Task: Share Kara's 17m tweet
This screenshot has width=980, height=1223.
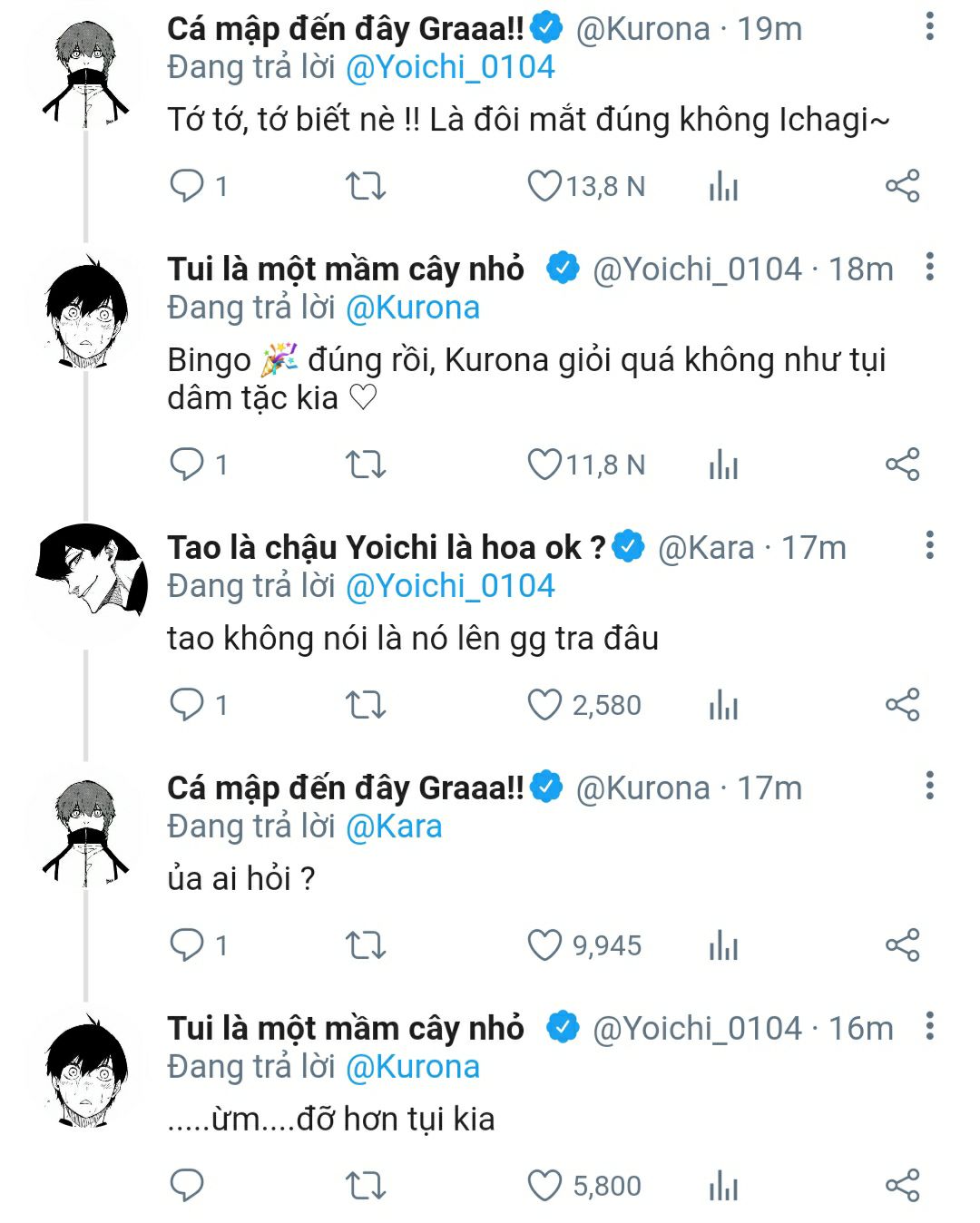Action: pyautogui.click(x=902, y=705)
